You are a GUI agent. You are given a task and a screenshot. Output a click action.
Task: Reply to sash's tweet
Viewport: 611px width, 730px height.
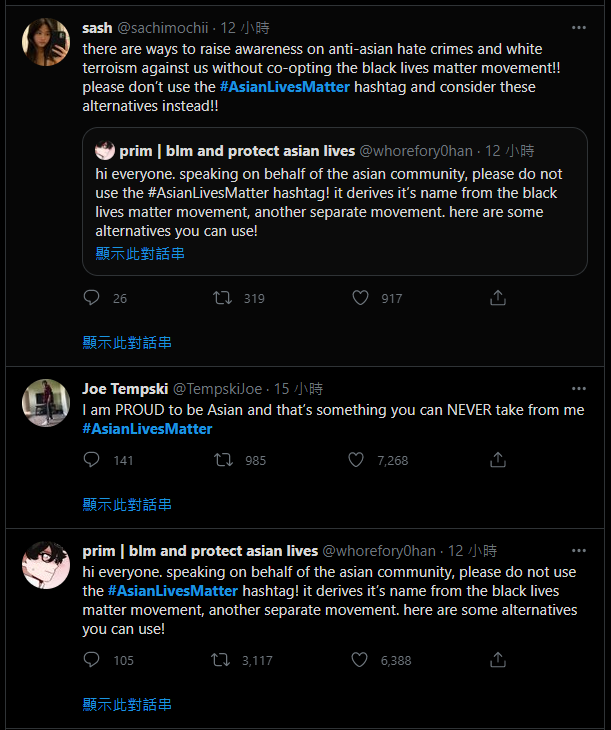92,298
